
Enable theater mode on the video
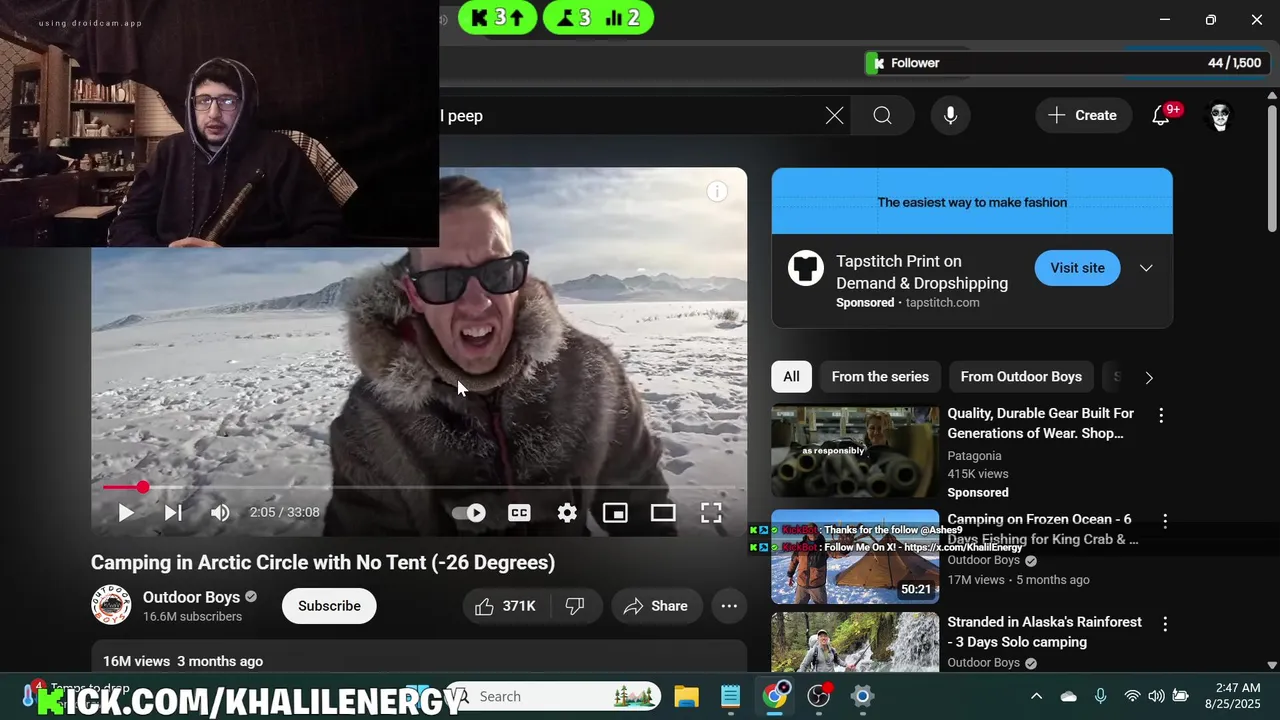(663, 513)
